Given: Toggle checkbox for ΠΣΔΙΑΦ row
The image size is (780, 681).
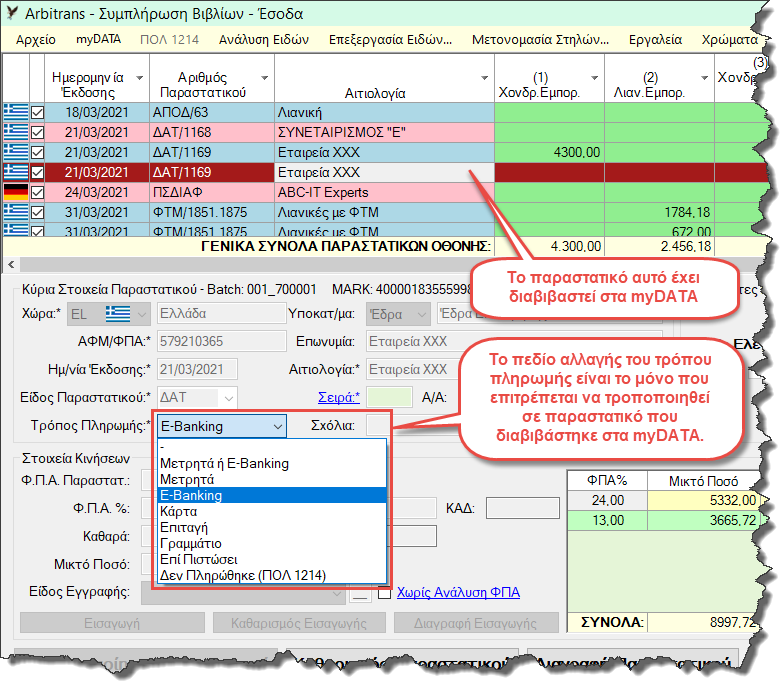Looking at the screenshot, I should pos(37,193).
